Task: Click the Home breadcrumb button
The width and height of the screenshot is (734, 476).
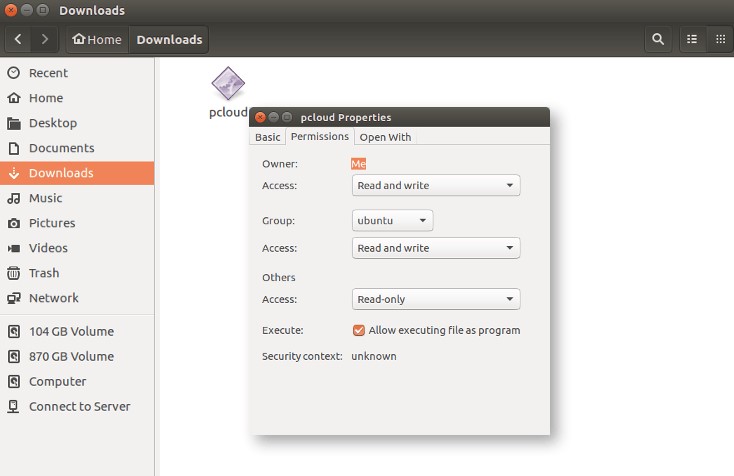Action: coord(97,39)
